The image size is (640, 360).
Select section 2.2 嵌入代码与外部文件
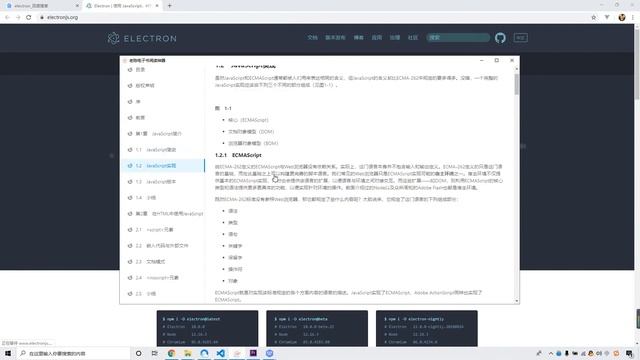tap(163, 245)
